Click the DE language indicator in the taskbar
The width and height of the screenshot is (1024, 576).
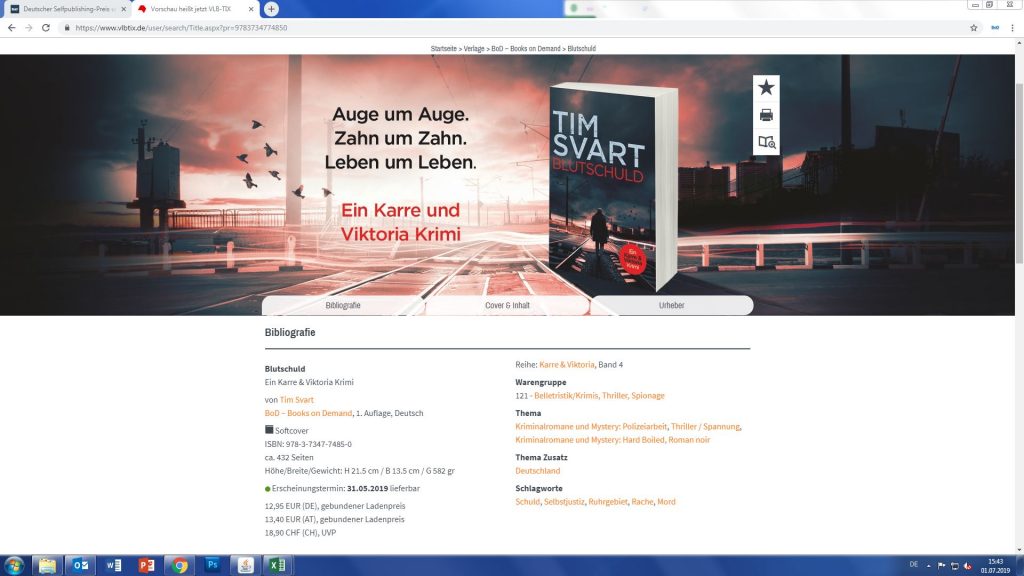click(914, 565)
